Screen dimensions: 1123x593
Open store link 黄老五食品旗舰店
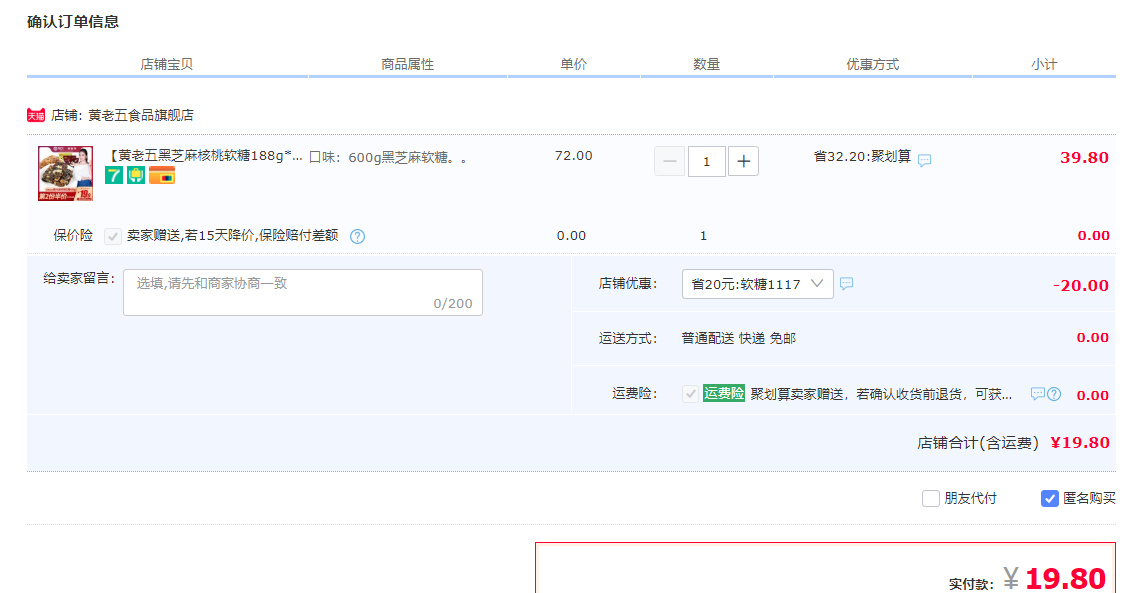tap(140, 115)
